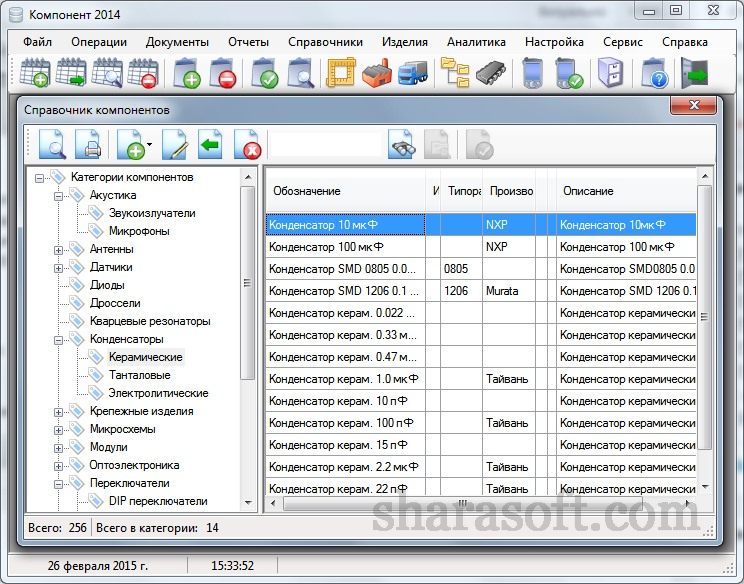The image size is (744, 584).
Task: Click the clipboard with magnifier icon in main toolbar
Action: click(x=301, y=73)
